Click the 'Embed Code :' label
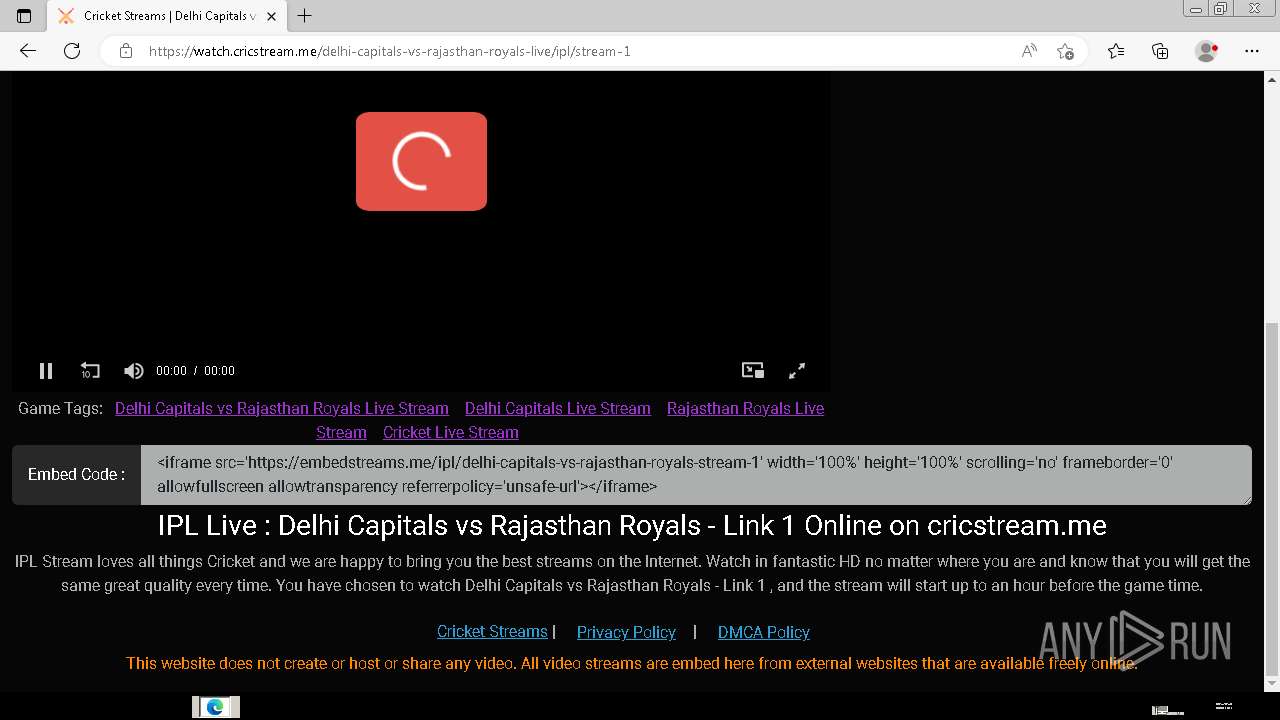1280x720 pixels. [77, 475]
